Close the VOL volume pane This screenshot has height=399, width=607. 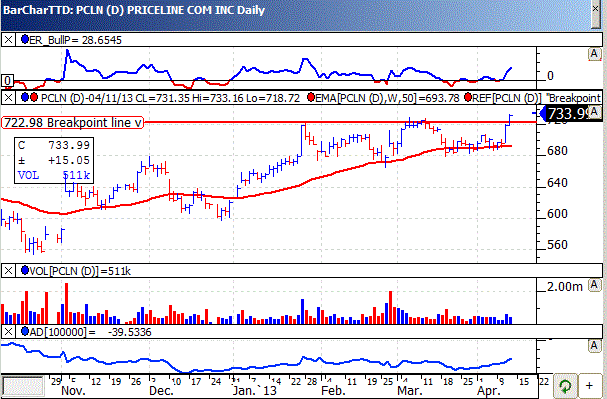coord(8,271)
